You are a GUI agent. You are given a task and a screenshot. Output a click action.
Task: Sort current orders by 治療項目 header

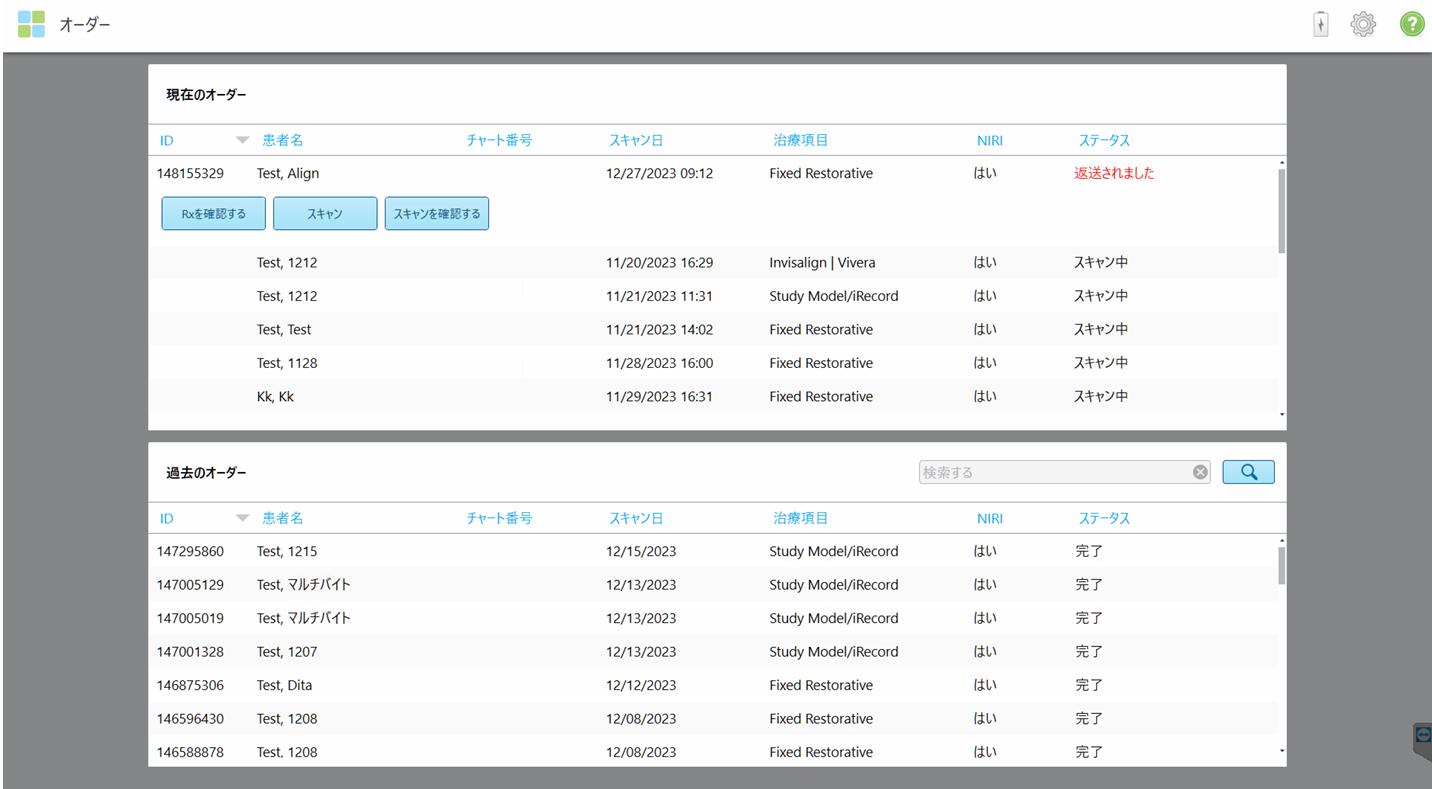(x=801, y=140)
